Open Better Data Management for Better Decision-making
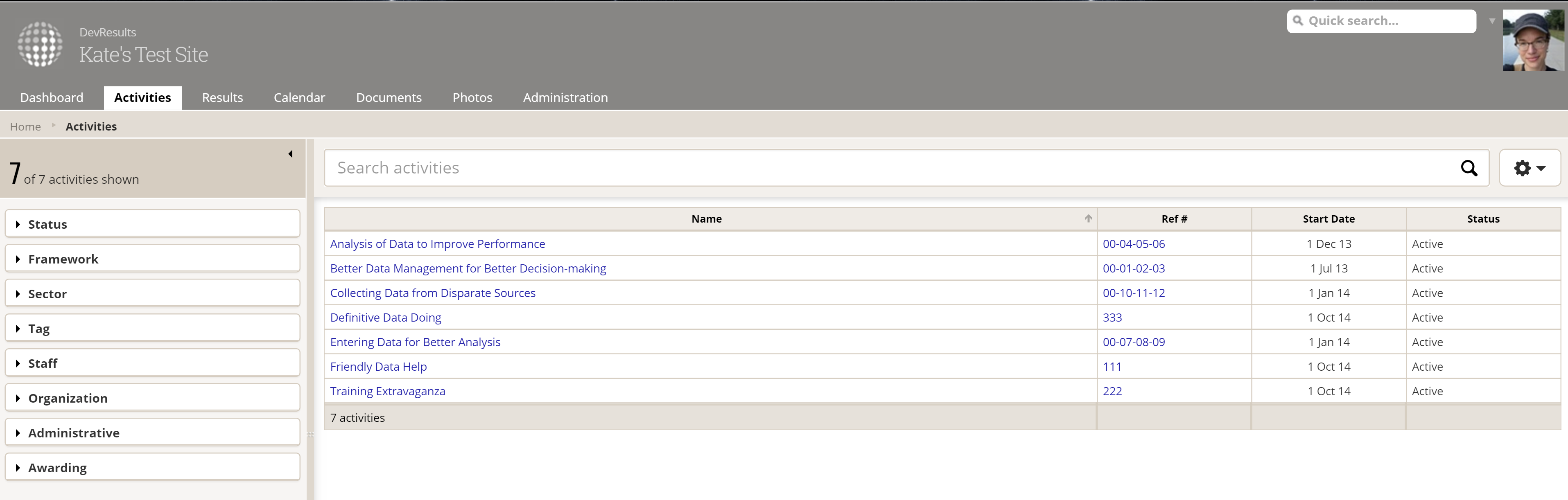Viewport: 1568px width, 500px height. click(x=468, y=268)
